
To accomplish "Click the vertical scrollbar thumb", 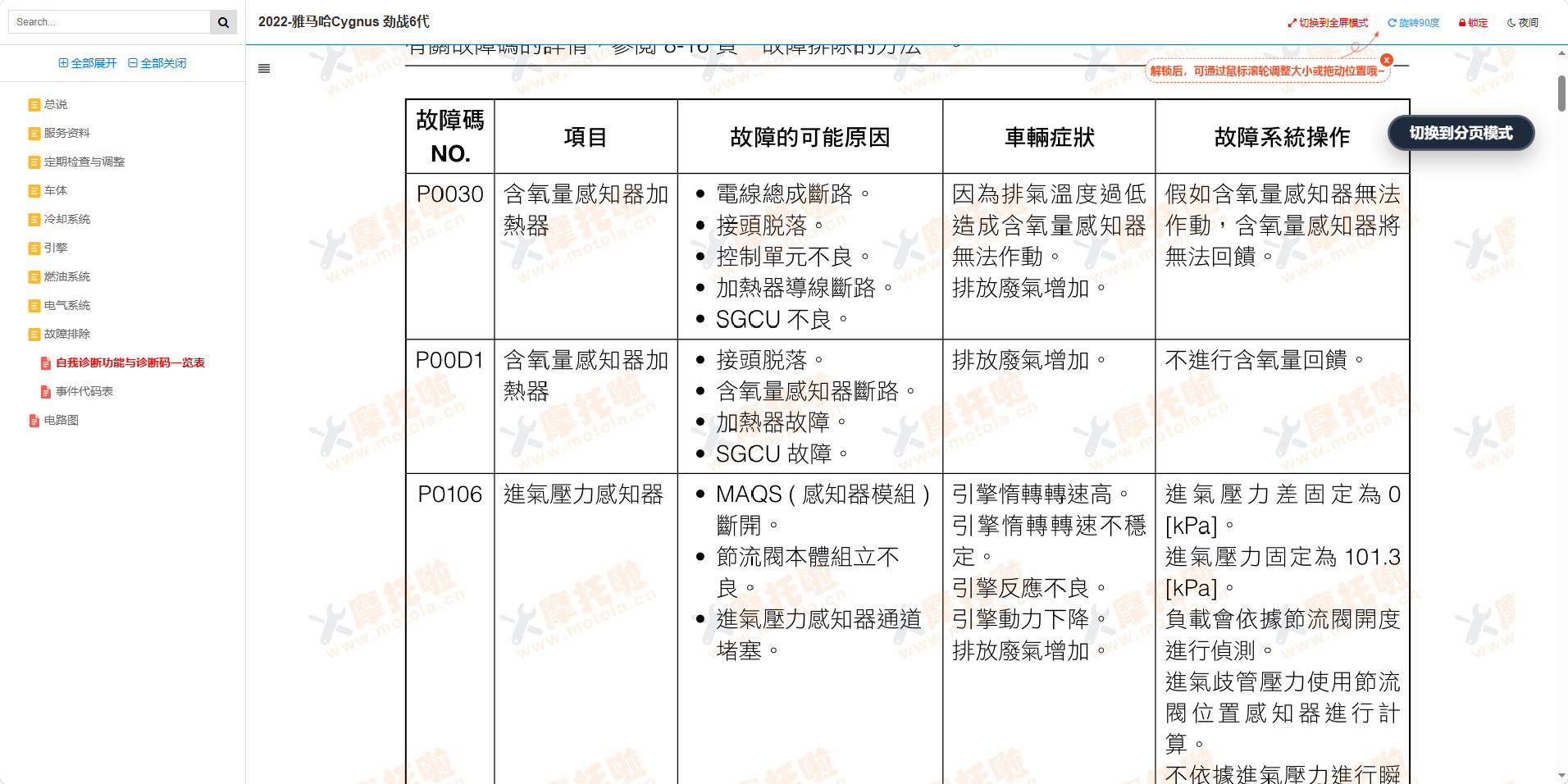I will [1561, 93].
